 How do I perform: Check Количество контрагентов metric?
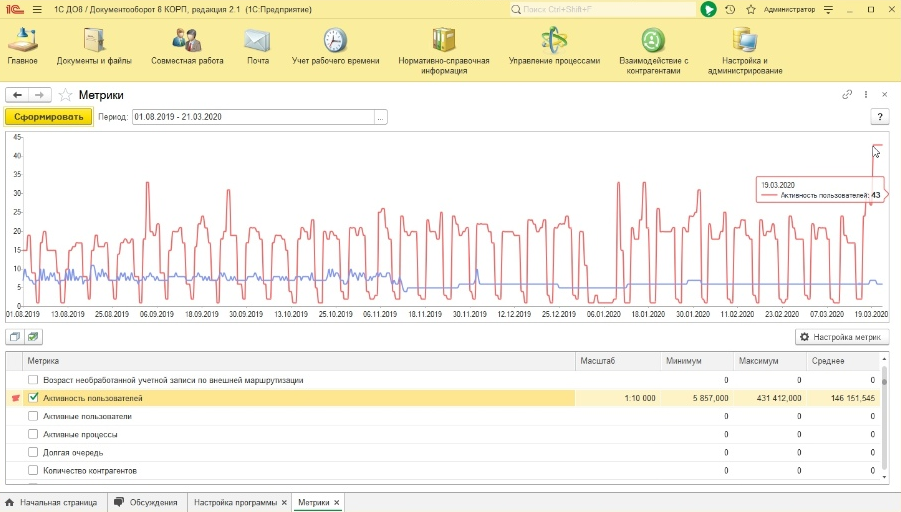coord(33,470)
